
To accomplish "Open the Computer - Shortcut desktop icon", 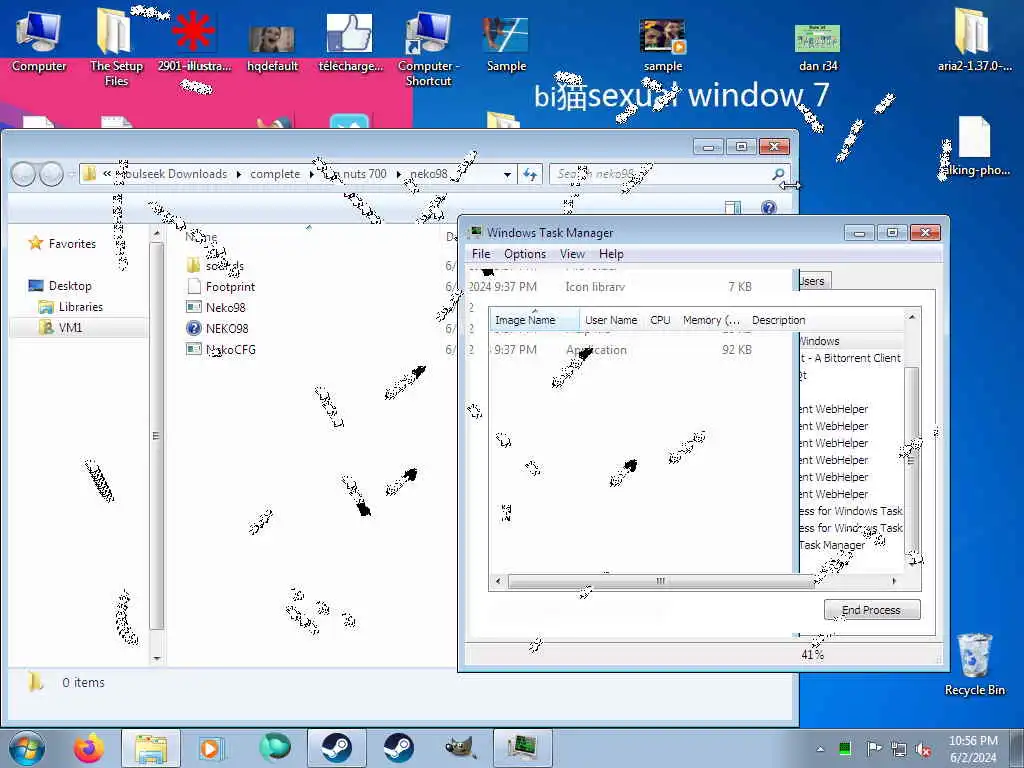I will (428, 47).
